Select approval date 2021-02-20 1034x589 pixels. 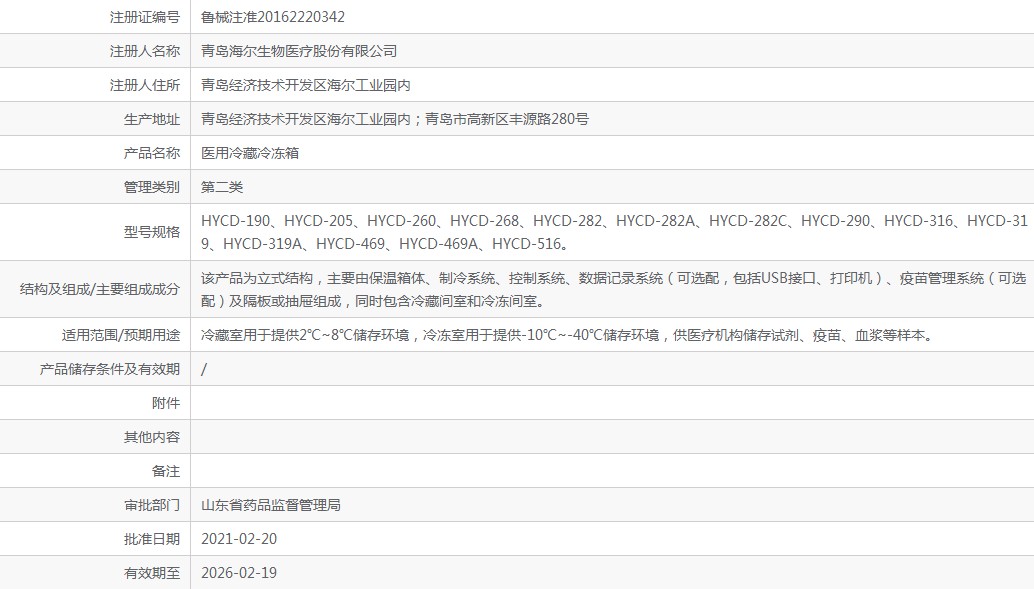pos(239,540)
